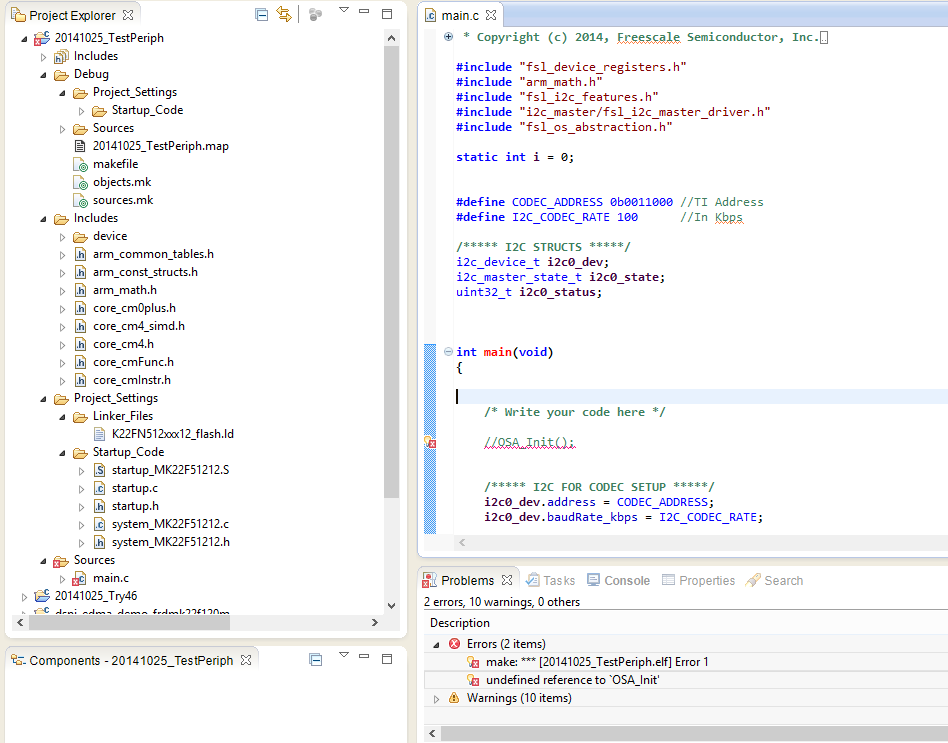Select the startup.h header icon

[x=99, y=506]
